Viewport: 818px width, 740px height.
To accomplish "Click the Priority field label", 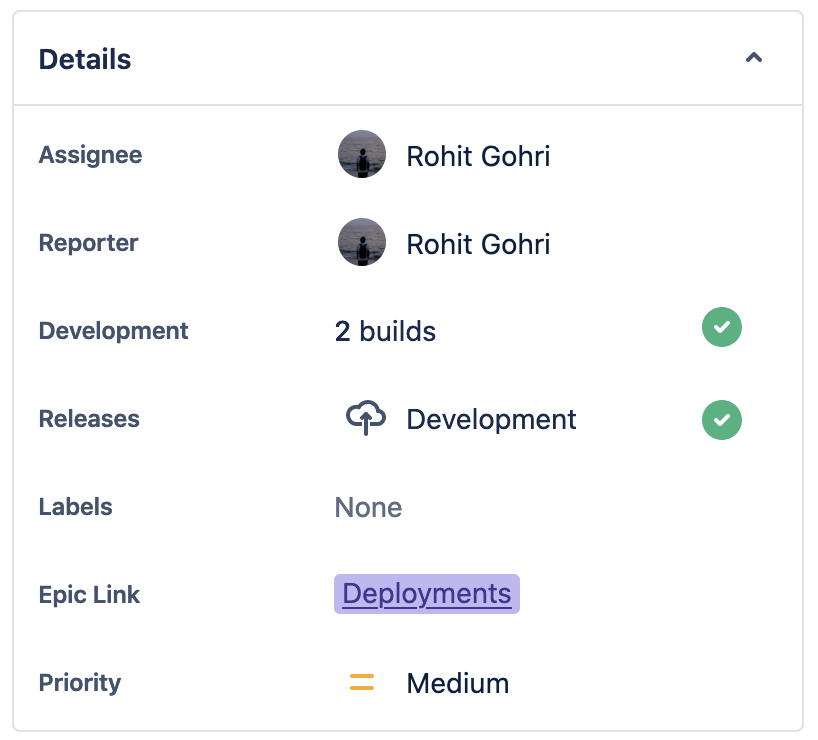I will pyautogui.click(x=80, y=683).
